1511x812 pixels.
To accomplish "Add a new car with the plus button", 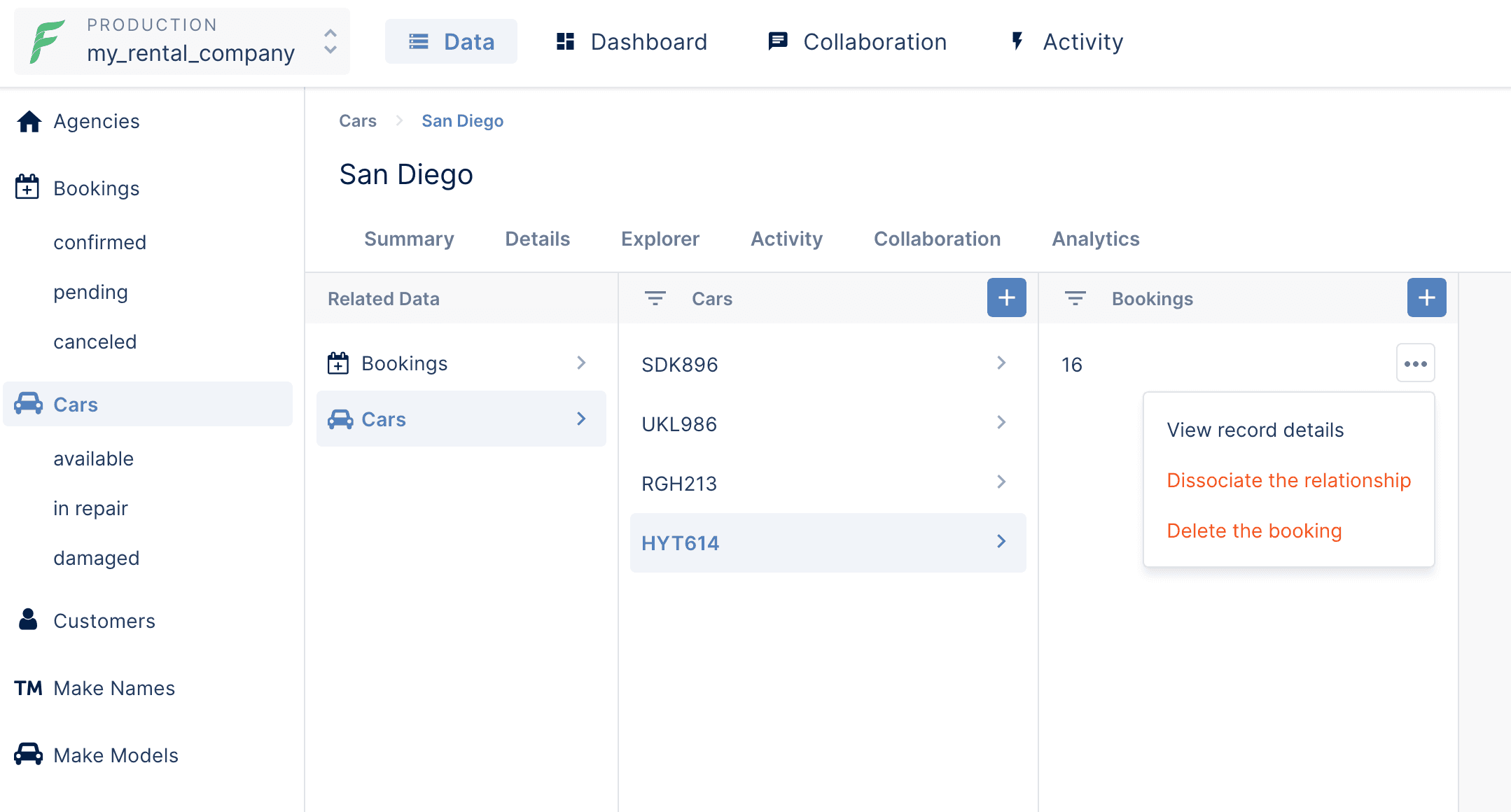I will pyautogui.click(x=1007, y=297).
